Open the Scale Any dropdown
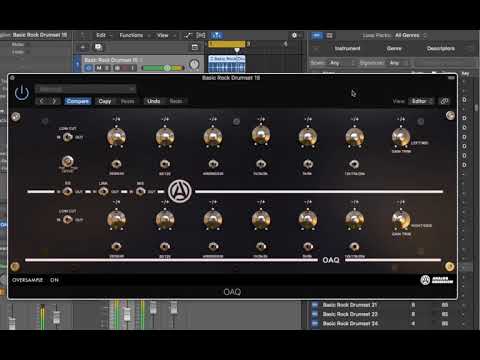The image size is (480, 360). point(341,63)
